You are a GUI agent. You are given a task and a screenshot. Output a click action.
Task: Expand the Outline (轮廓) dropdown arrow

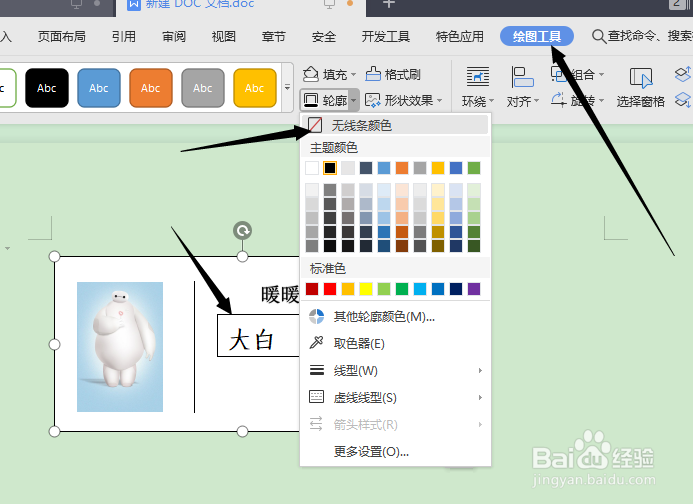tap(354, 101)
